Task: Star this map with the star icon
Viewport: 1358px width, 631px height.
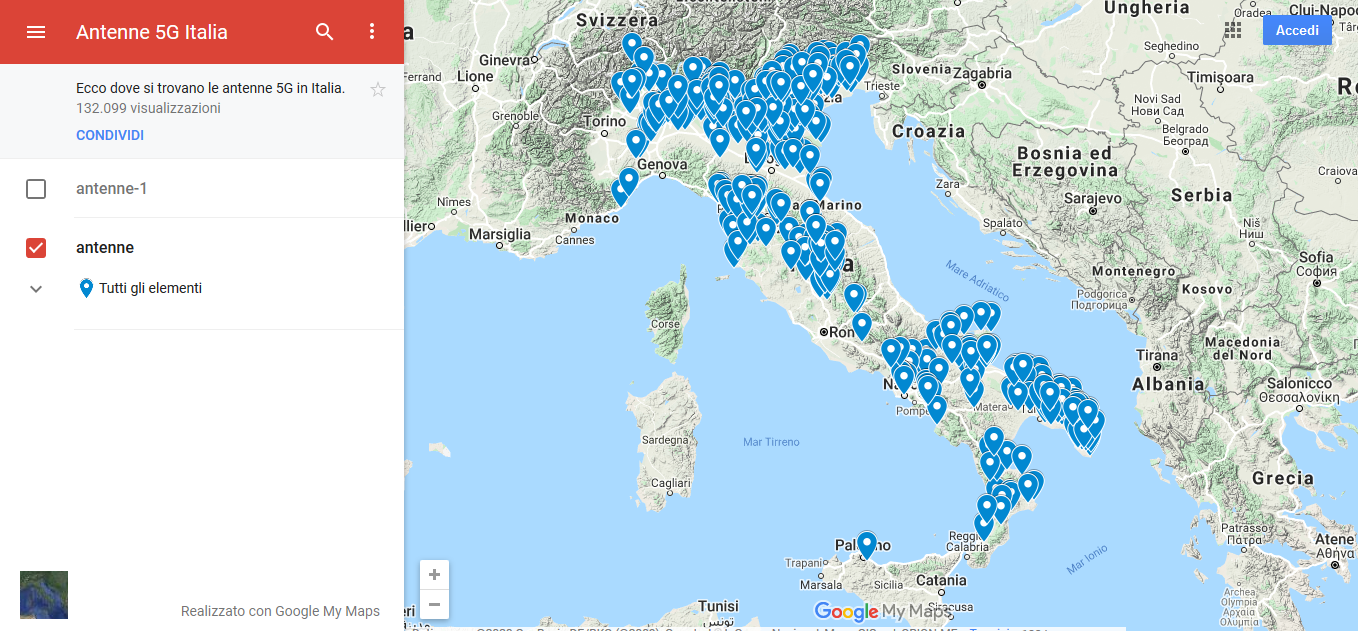Action: [378, 90]
